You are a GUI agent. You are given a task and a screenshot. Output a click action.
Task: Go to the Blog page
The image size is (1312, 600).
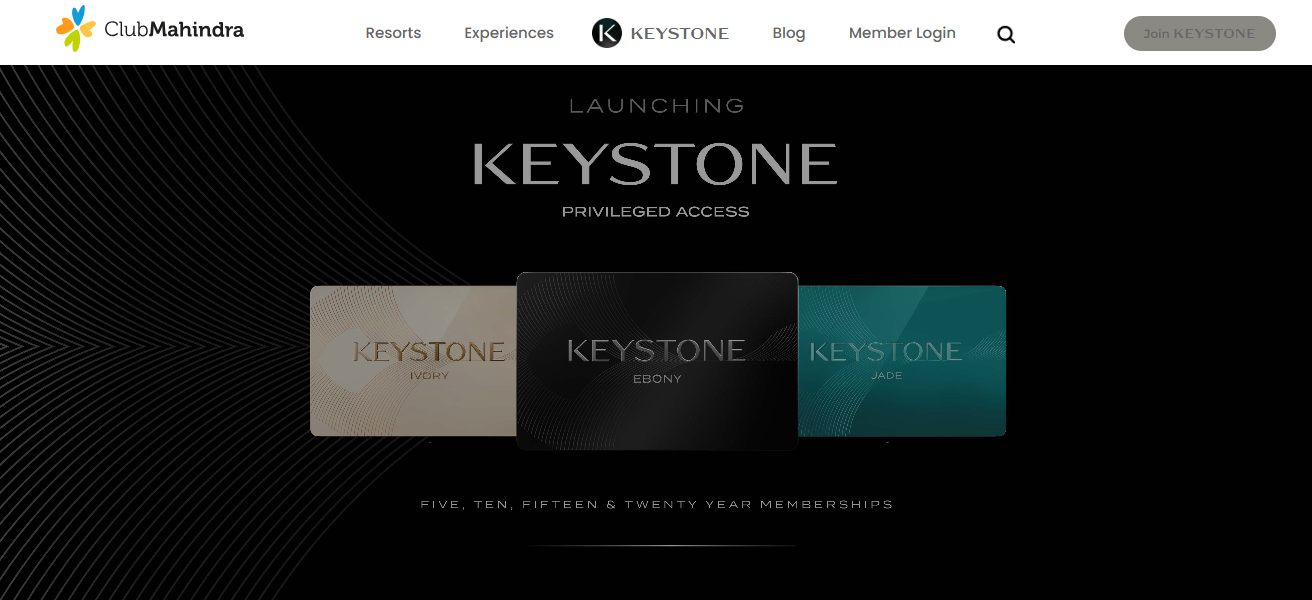[789, 33]
